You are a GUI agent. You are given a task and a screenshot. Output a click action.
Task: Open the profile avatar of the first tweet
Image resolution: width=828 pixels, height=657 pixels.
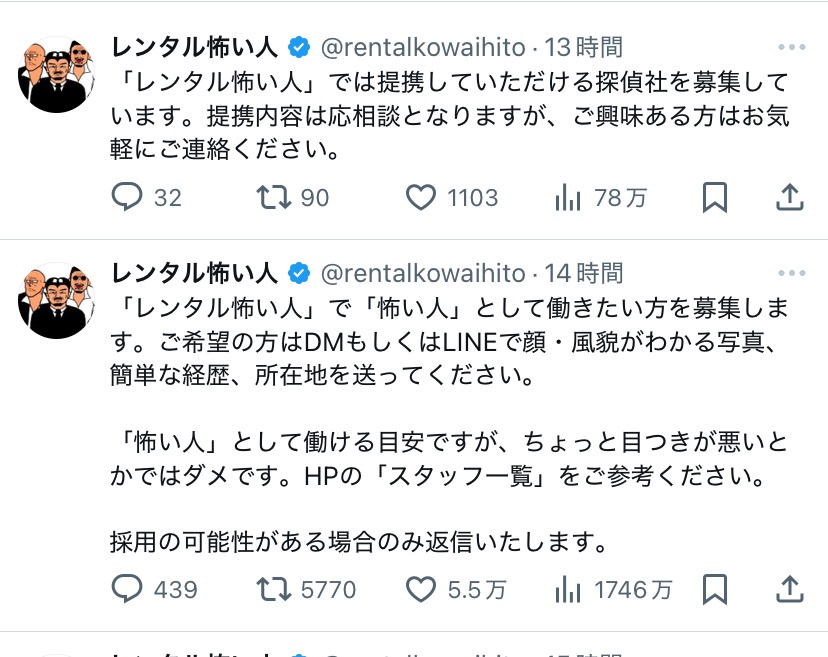point(57,74)
